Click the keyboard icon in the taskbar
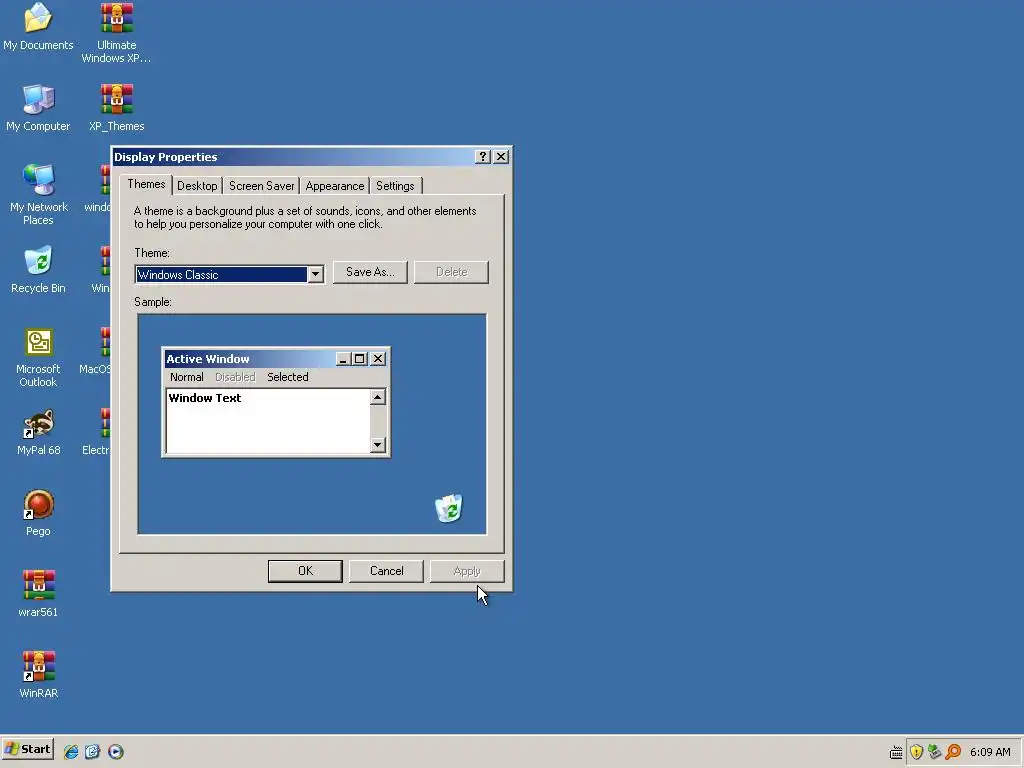The width and height of the screenshot is (1024, 768). coord(896,752)
